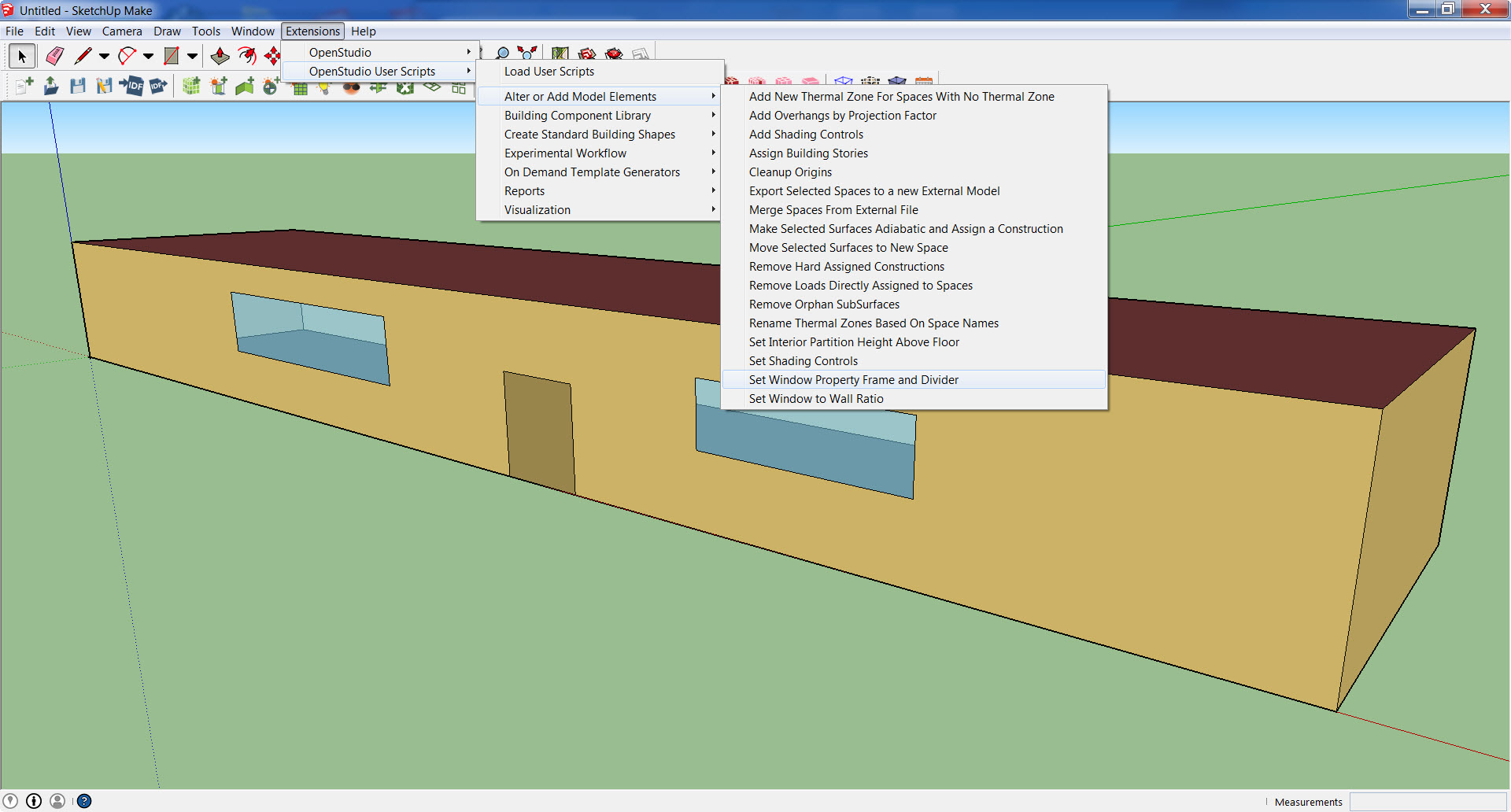Click the Help question mark in status bar
The height and width of the screenshot is (812, 1511).
(x=84, y=800)
